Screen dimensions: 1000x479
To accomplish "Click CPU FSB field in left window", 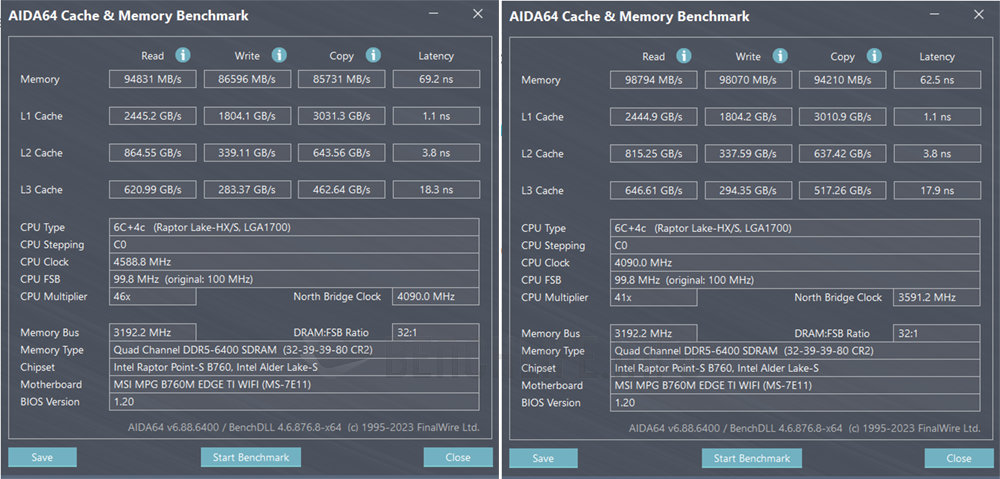I will (x=294, y=279).
